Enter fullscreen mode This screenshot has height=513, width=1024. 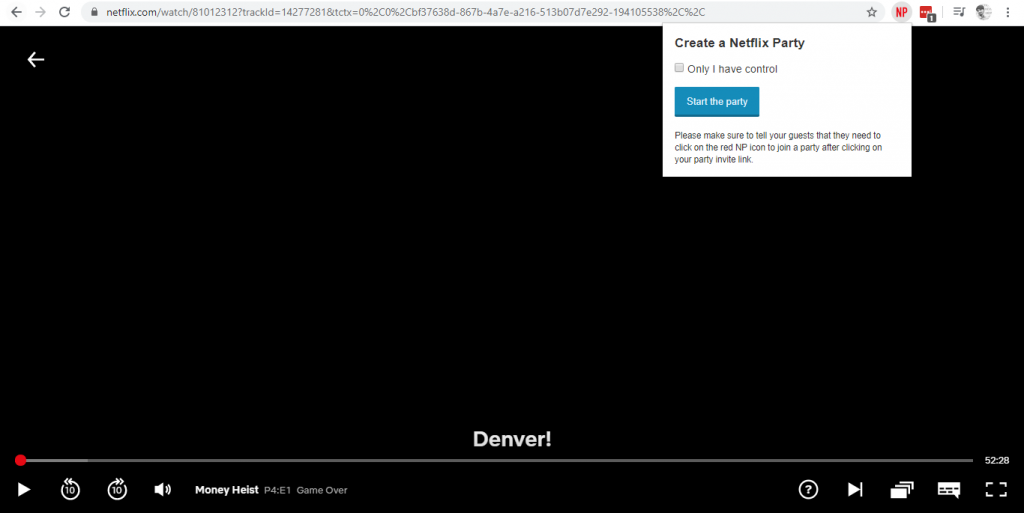996,490
